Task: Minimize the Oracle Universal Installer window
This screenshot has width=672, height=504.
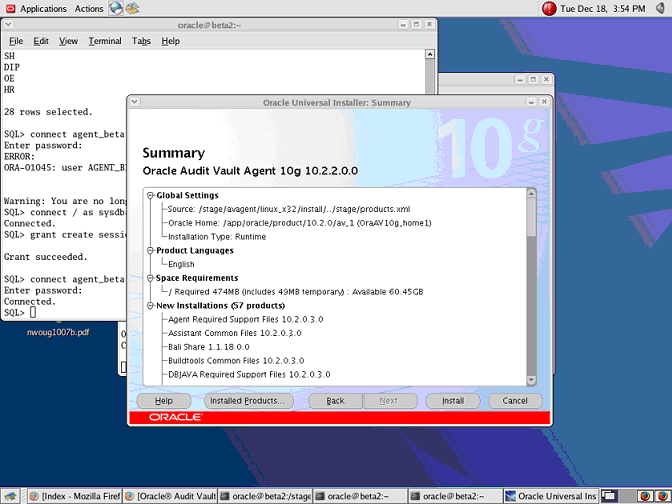Action: (531, 102)
